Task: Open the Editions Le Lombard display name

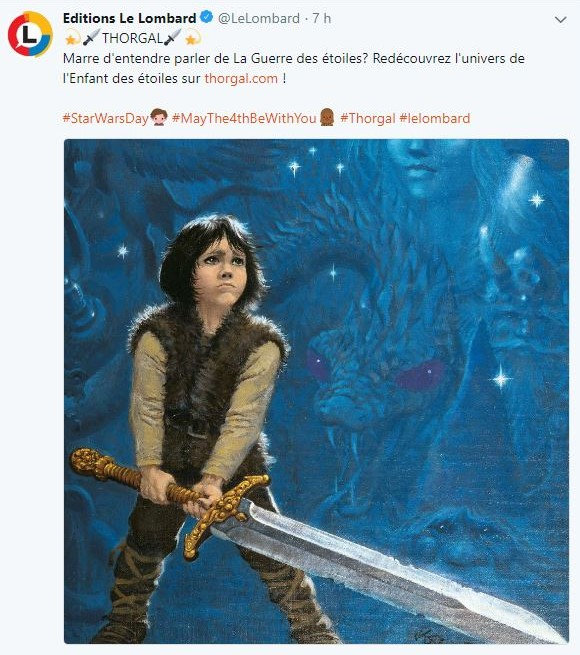Action: 130,18
